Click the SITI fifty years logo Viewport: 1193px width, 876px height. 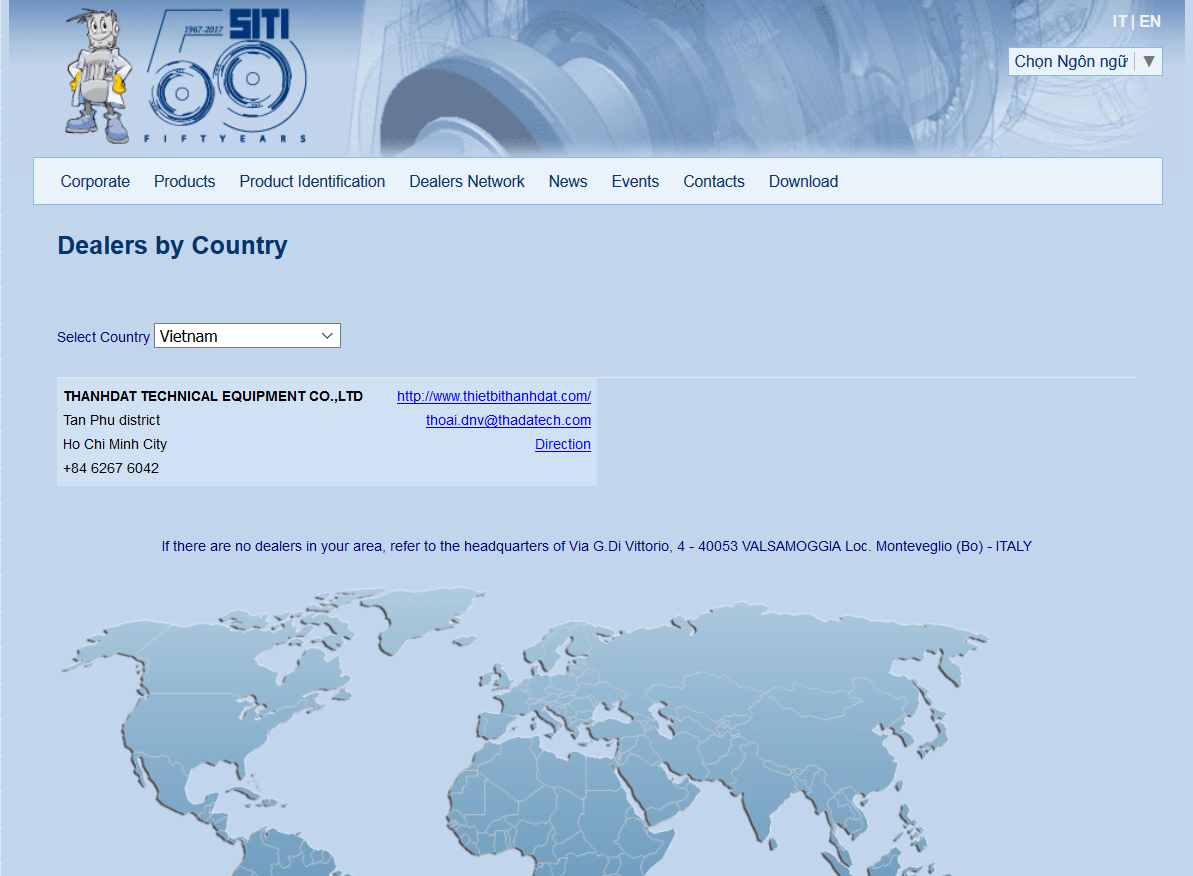[x=228, y=78]
